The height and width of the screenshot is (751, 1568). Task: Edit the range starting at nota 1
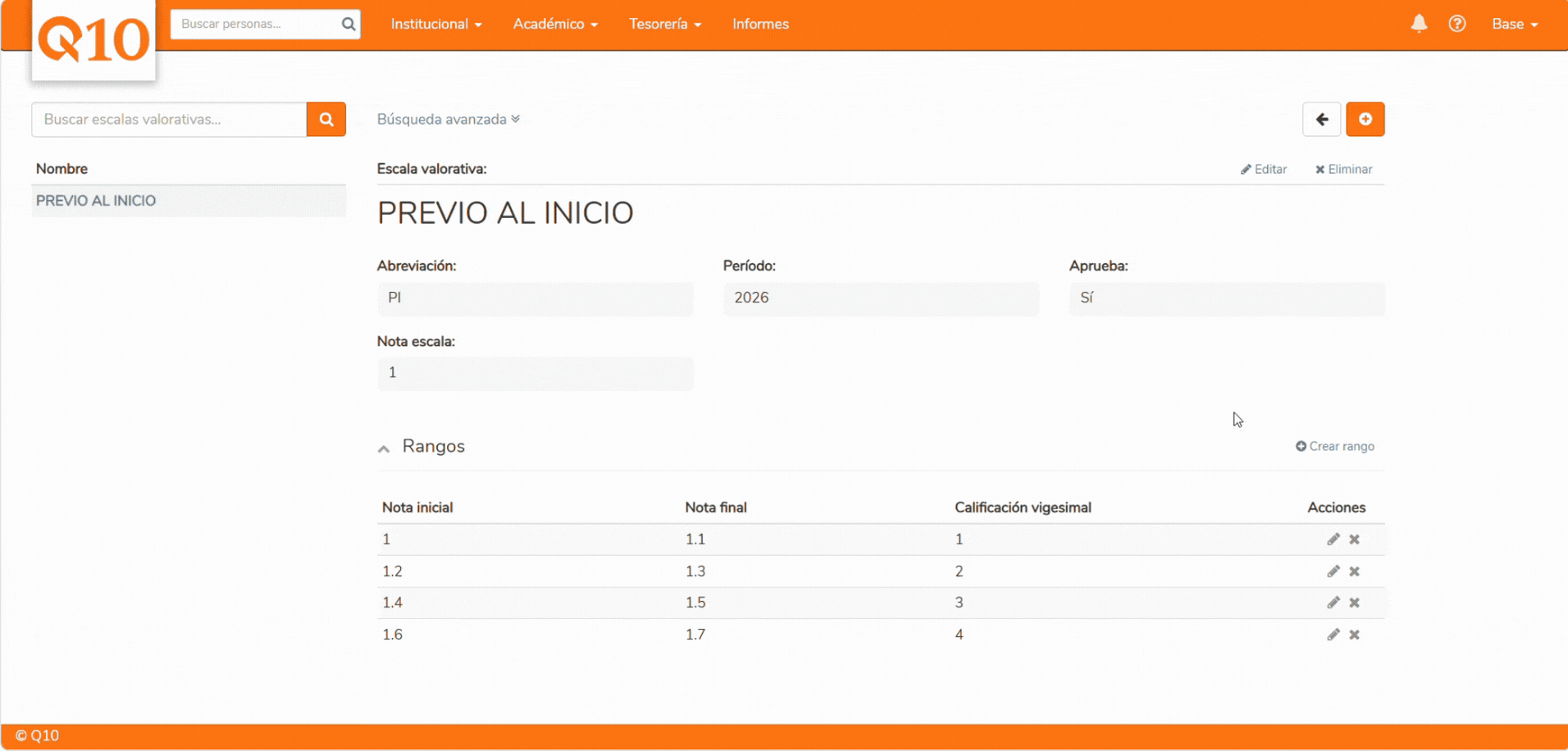[x=1333, y=539]
